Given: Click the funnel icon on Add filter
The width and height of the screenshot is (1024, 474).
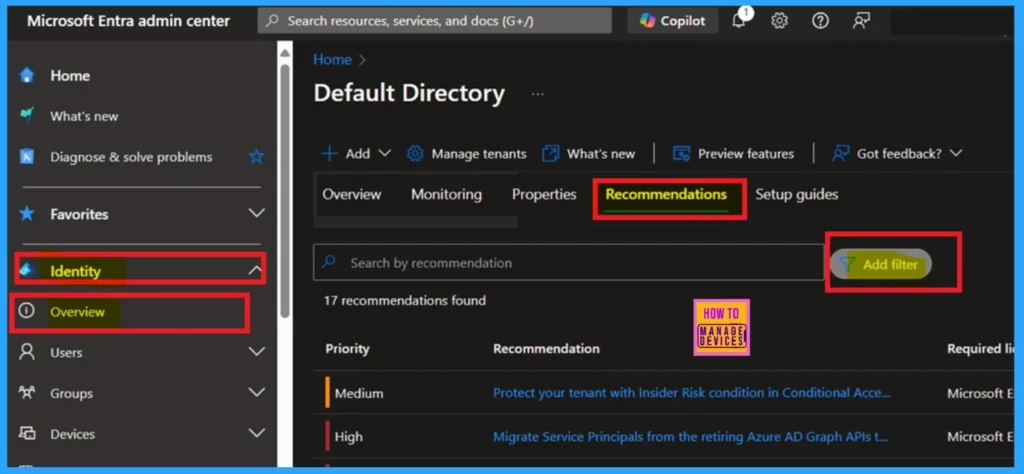Looking at the screenshot, I should pyautogui.click(x=847, y=264).
